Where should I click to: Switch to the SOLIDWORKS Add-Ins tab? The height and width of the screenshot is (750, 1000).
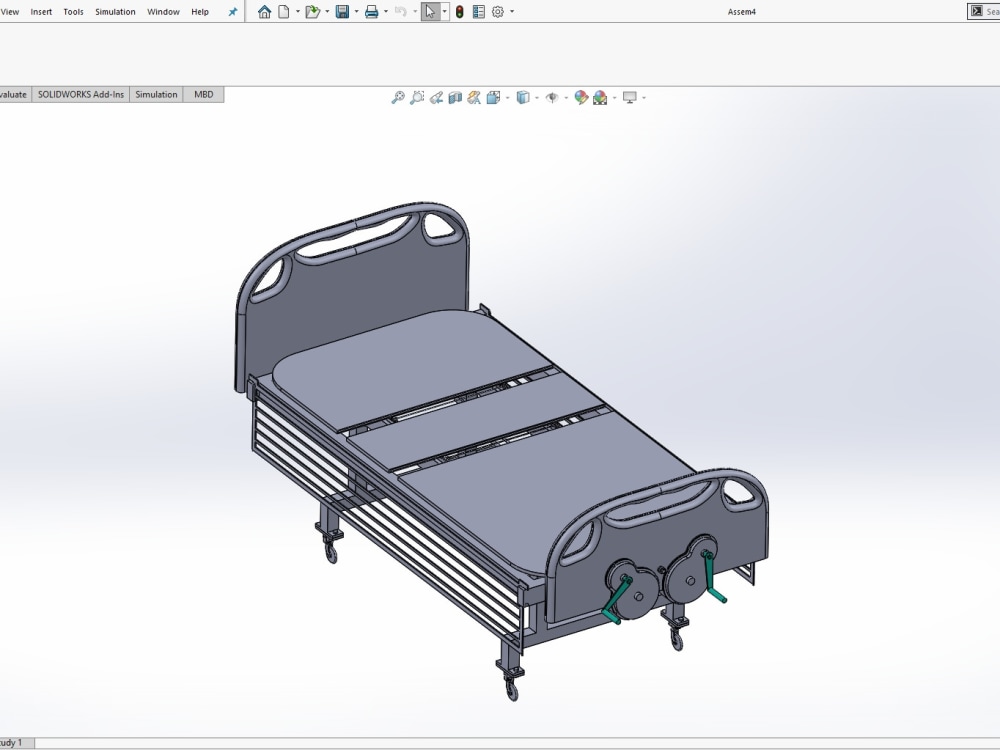click(x=80, y=94)
